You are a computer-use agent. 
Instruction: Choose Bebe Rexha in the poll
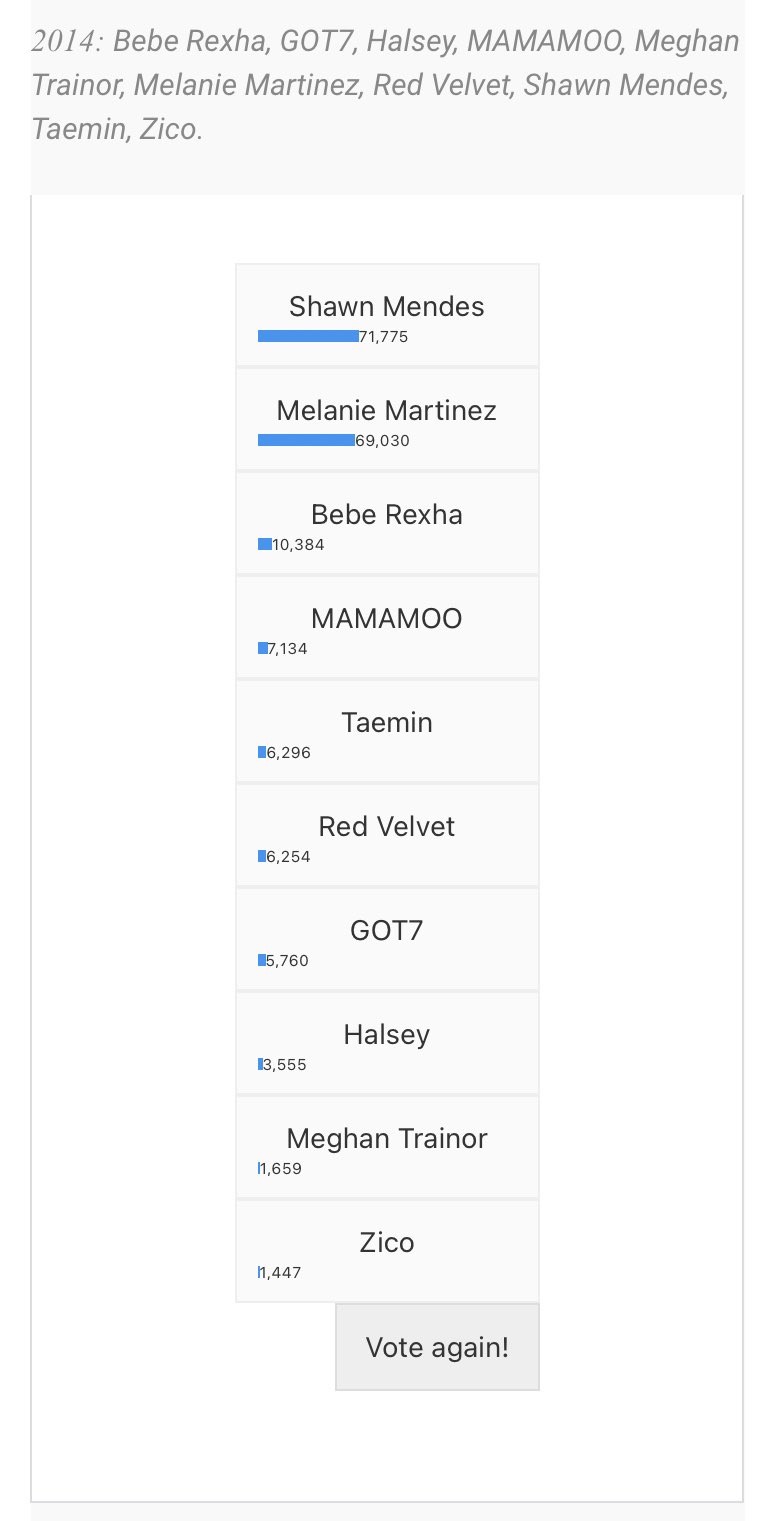coord(387,523)
